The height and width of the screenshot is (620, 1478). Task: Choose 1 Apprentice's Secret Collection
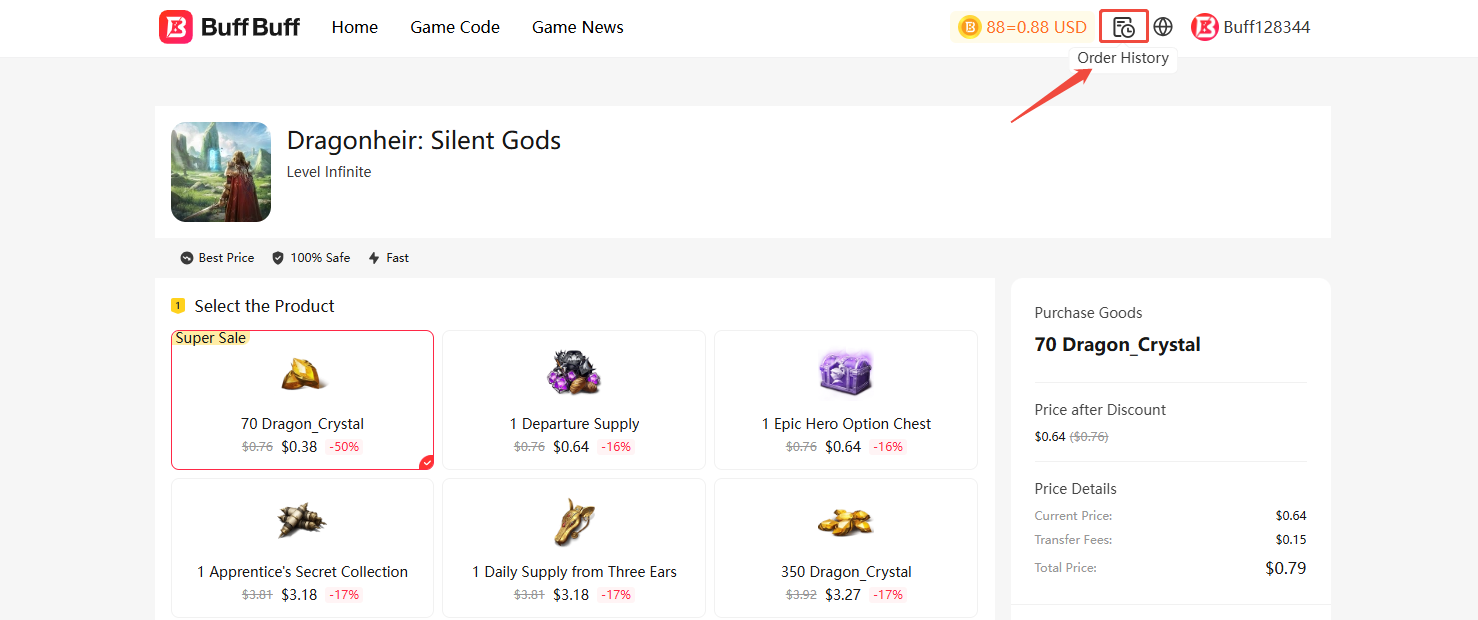pyautogui.click(x=302, y=547)
